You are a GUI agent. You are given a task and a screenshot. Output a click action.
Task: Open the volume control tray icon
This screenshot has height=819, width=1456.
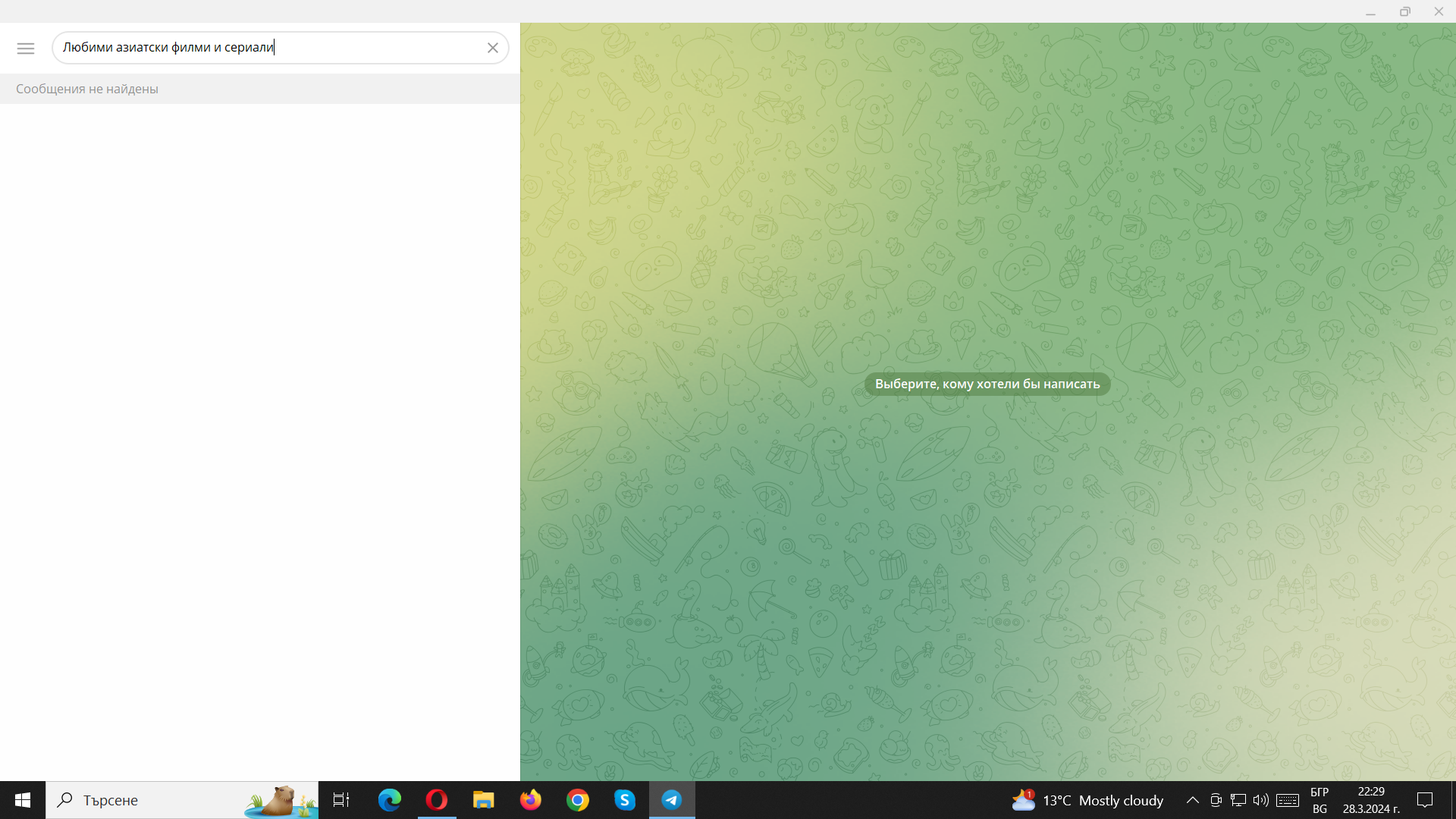click(1261, 800)
